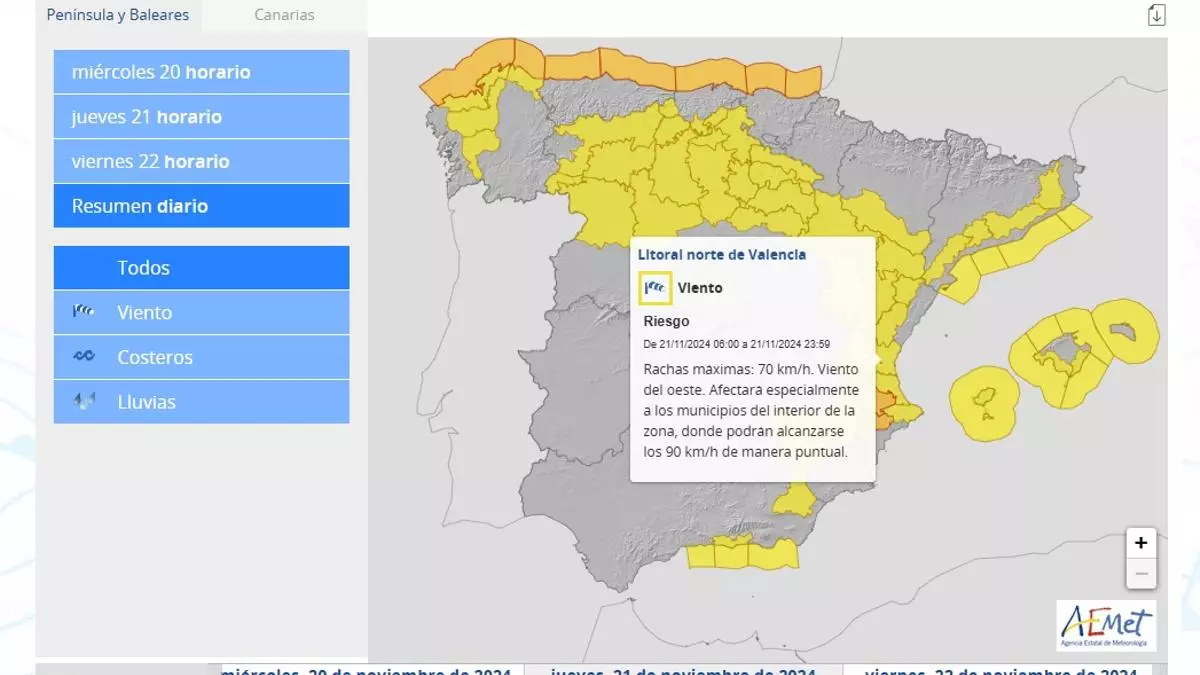
Task: Click the waves icon next to Costeros
Action: point(84,357)
